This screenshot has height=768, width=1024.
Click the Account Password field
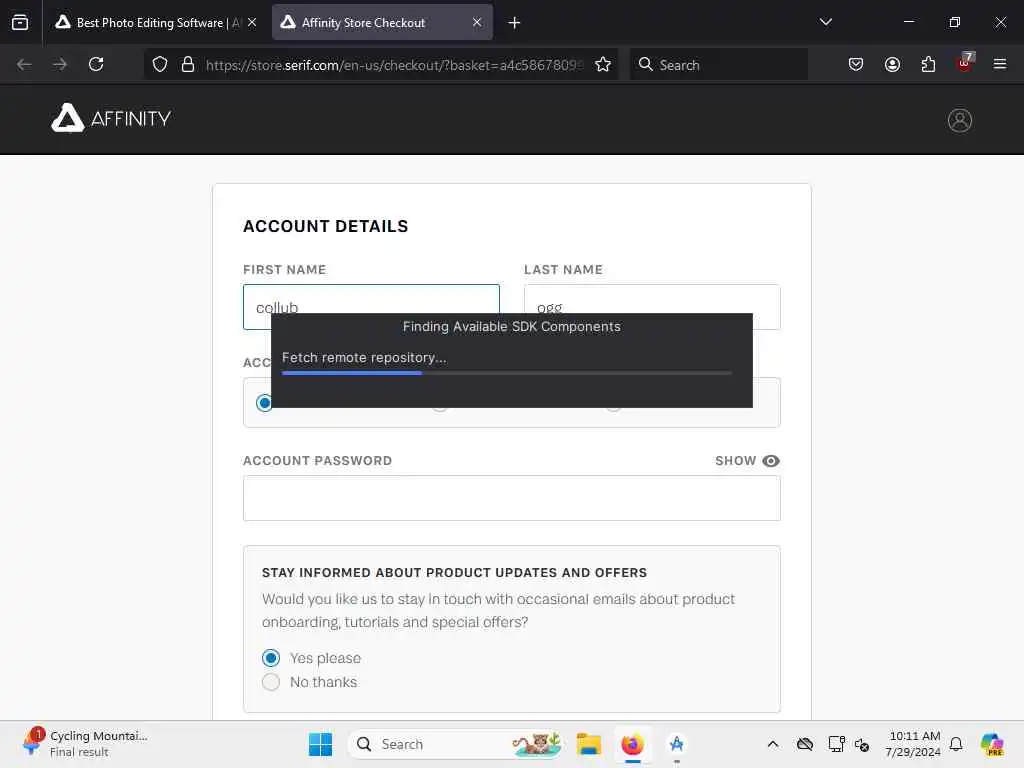click(511, 498)
